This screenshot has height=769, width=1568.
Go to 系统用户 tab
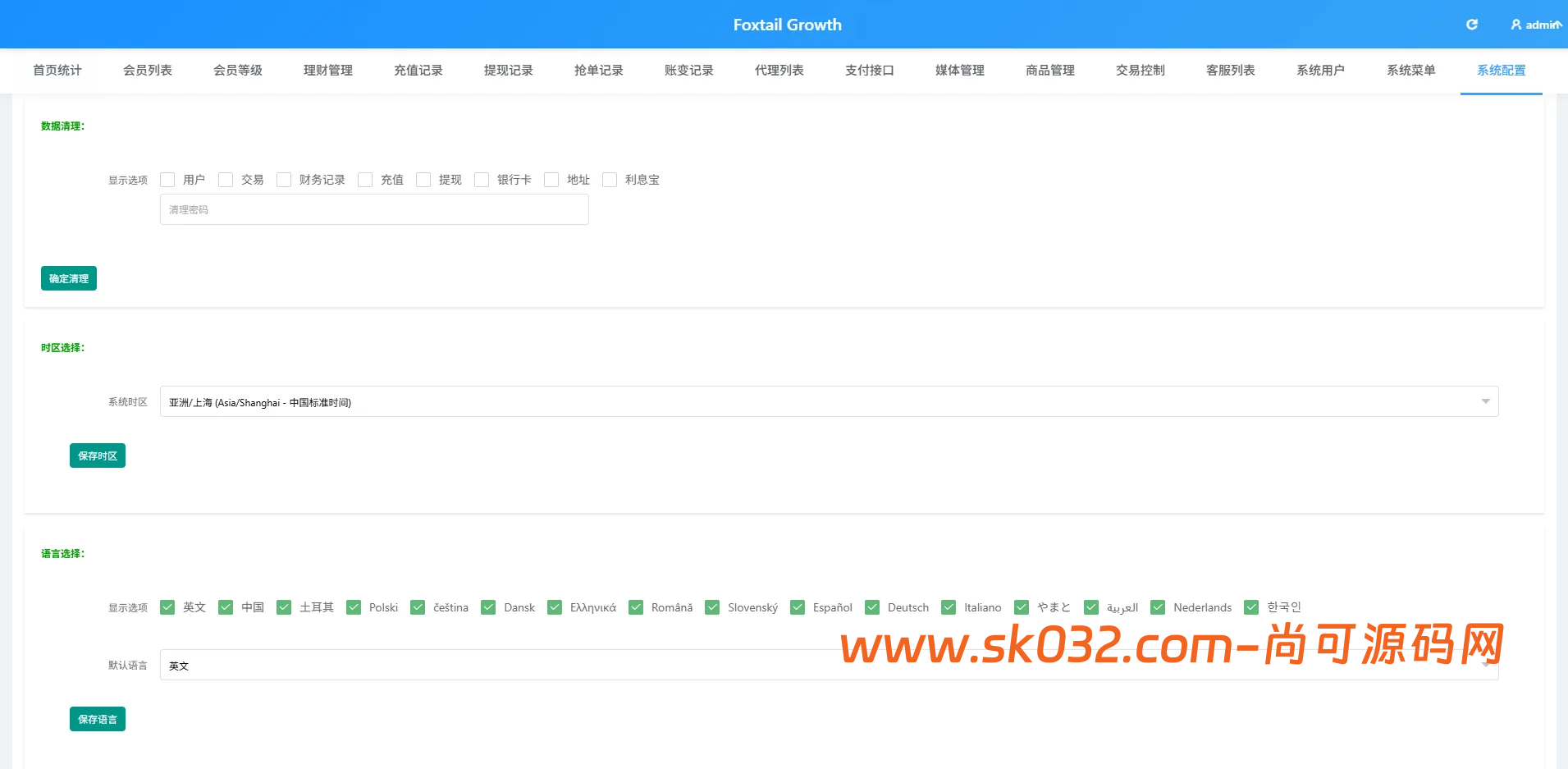(x=1321, y=71)
